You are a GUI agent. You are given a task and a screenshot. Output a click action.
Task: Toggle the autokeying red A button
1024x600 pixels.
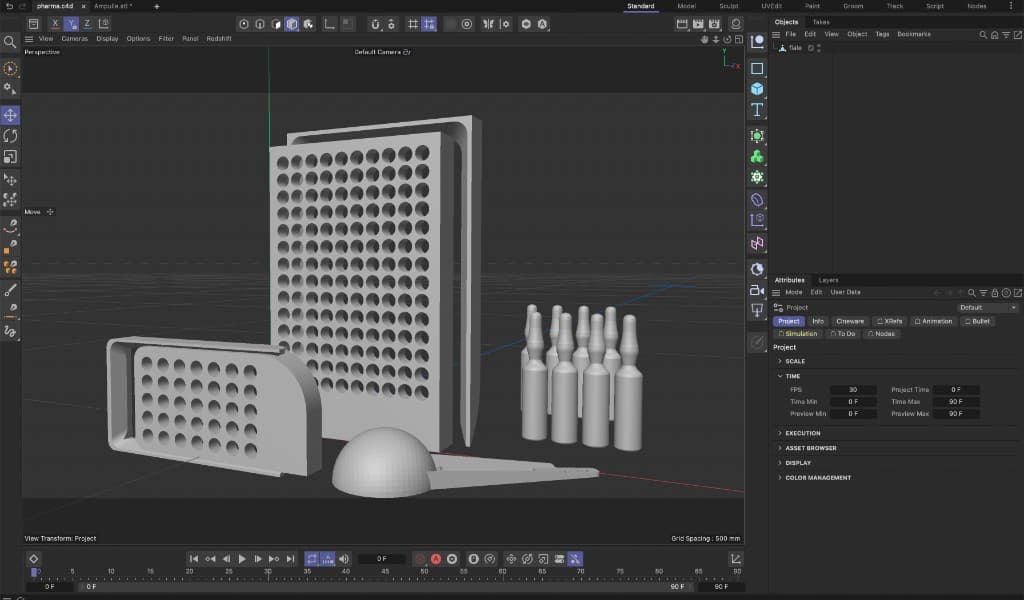click(x=436, y=559)
